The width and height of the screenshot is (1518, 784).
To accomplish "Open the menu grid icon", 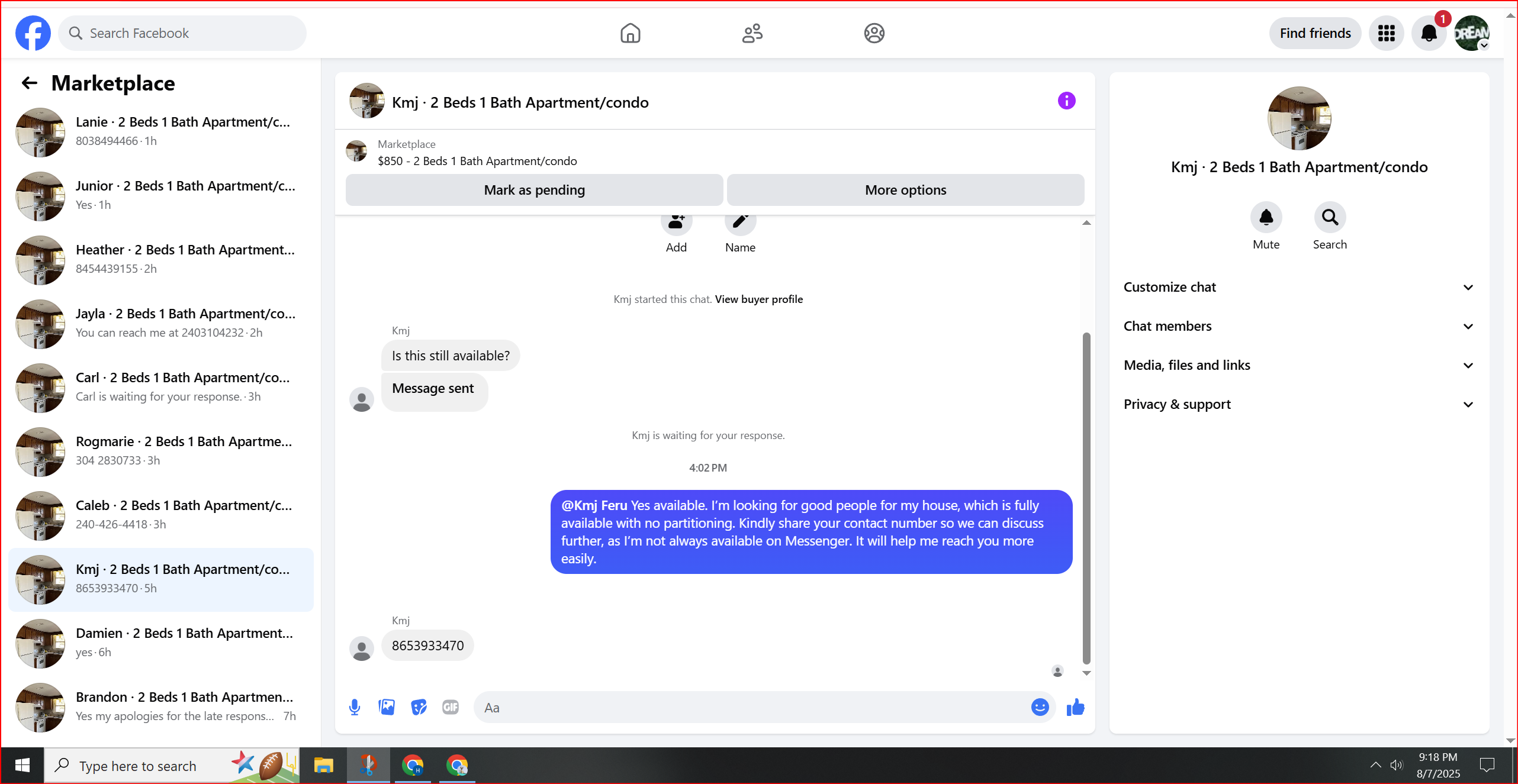I will tap(1387, 33).
